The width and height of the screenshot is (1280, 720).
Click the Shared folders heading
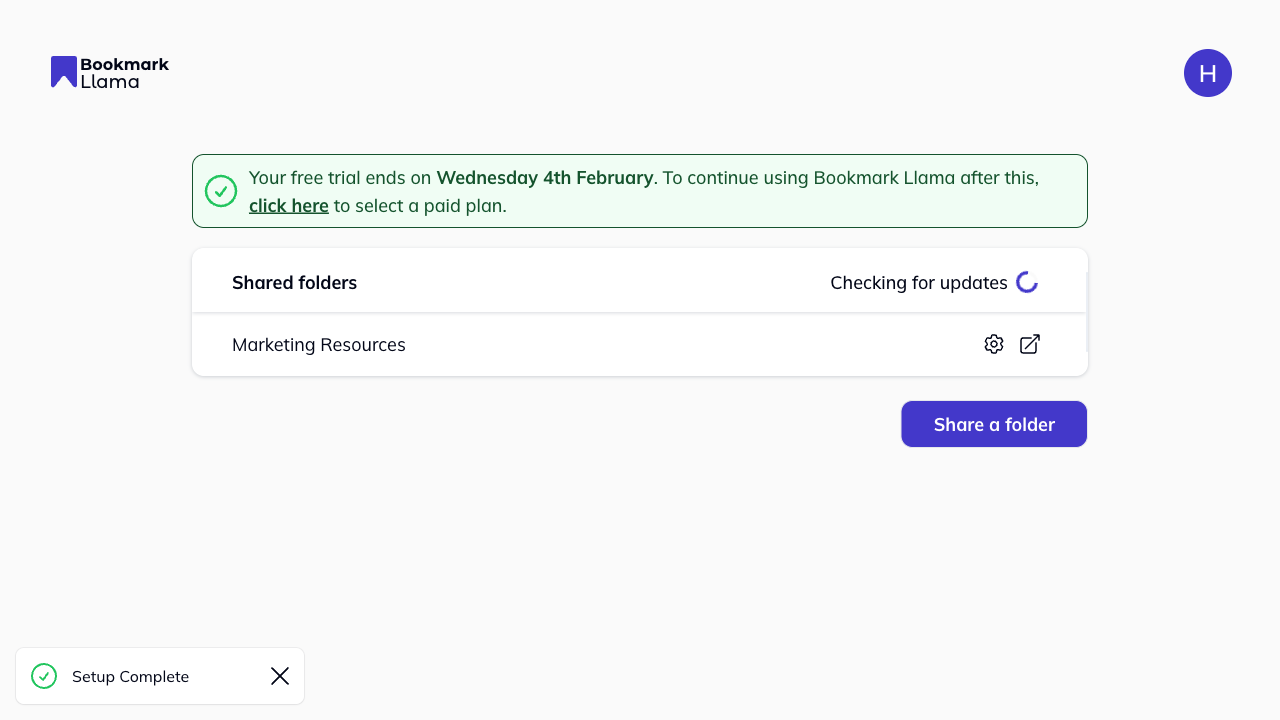[x=294, y=283]
